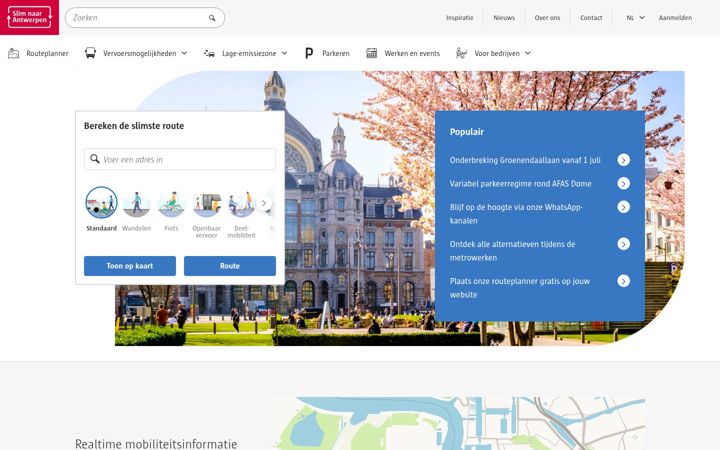Click arrow next to metrowerken alternatieven item
This screenshot has width=720, height=450.
point(623,244)
